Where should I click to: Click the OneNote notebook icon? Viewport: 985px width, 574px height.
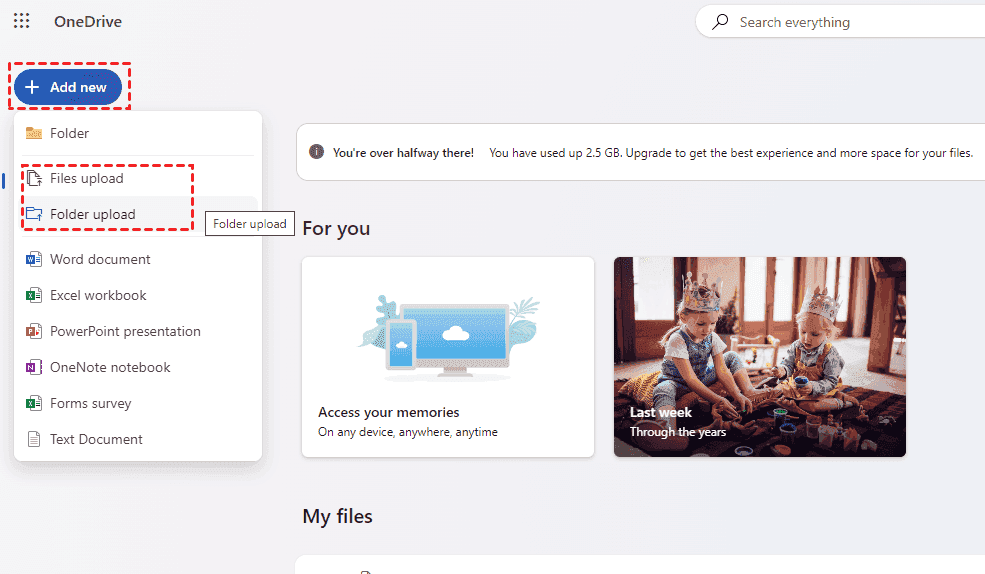[34, 367]
